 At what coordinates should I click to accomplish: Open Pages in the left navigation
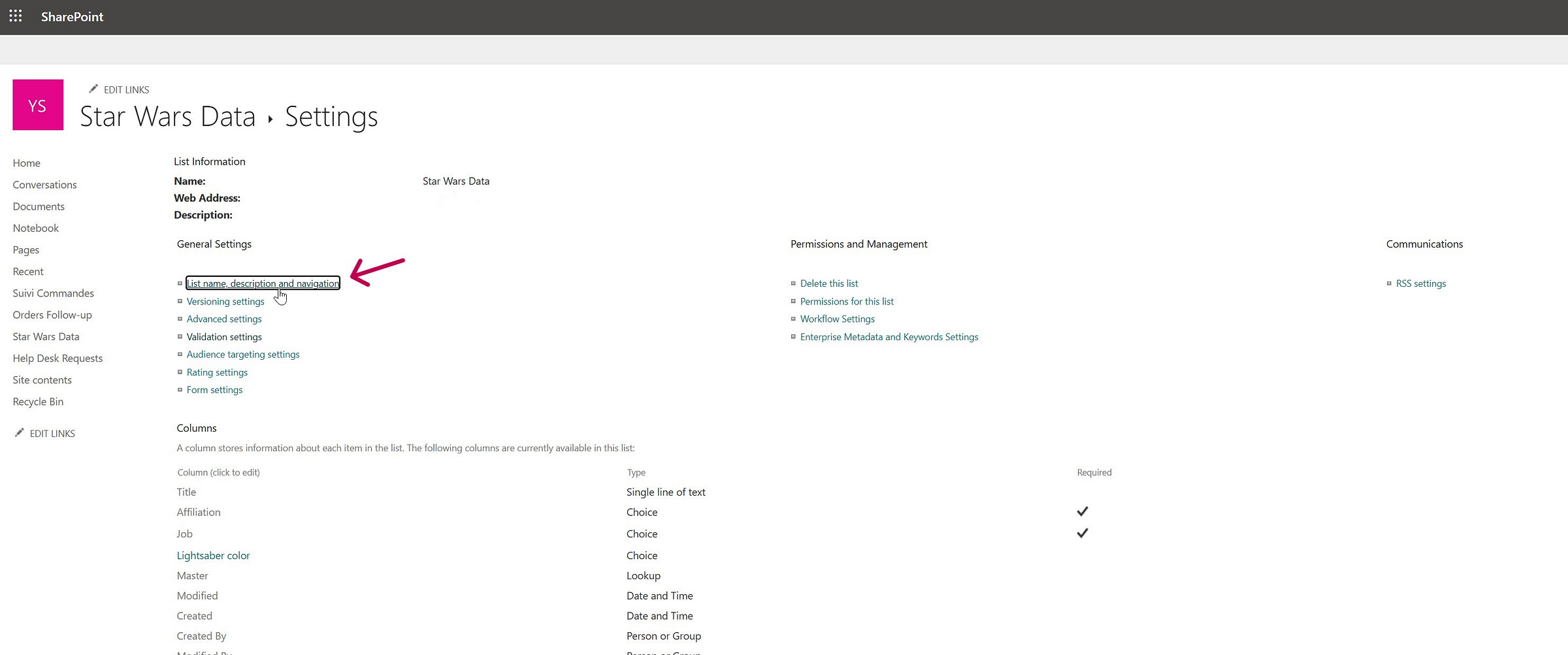click(x=26, y=249)
